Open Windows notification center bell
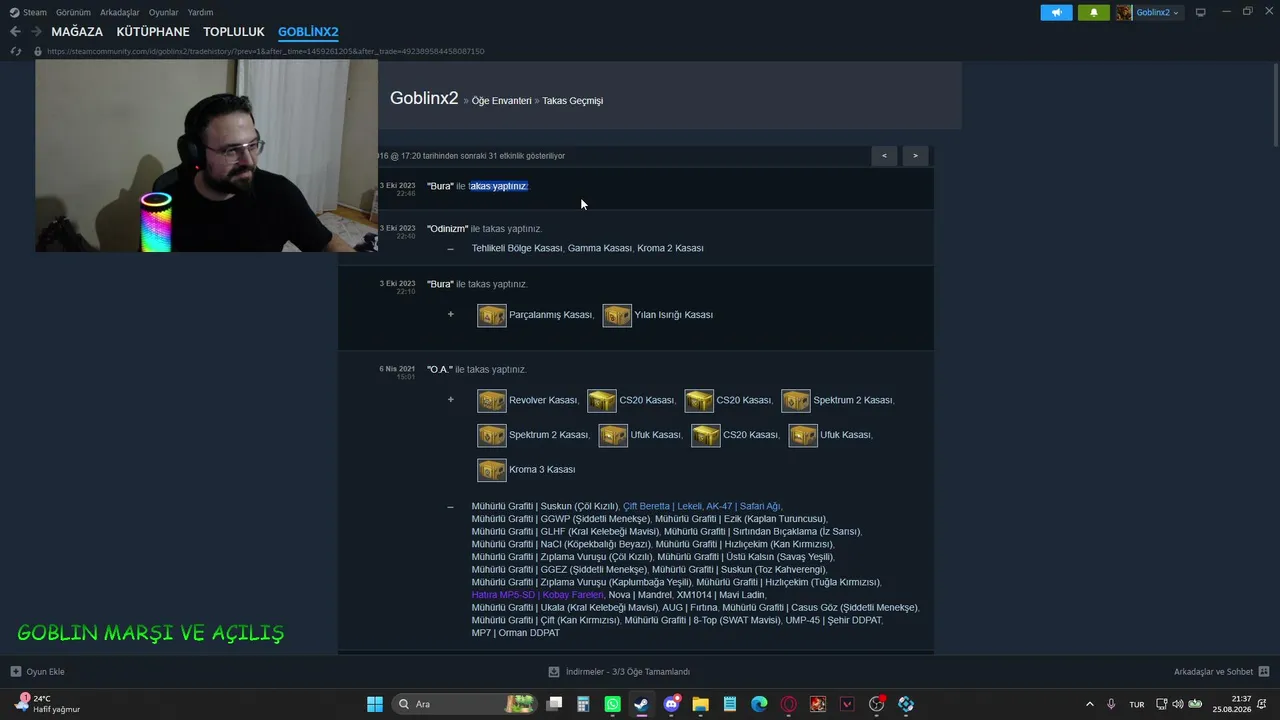Viewport: 1280px width, 720px height. [1264, 704]
